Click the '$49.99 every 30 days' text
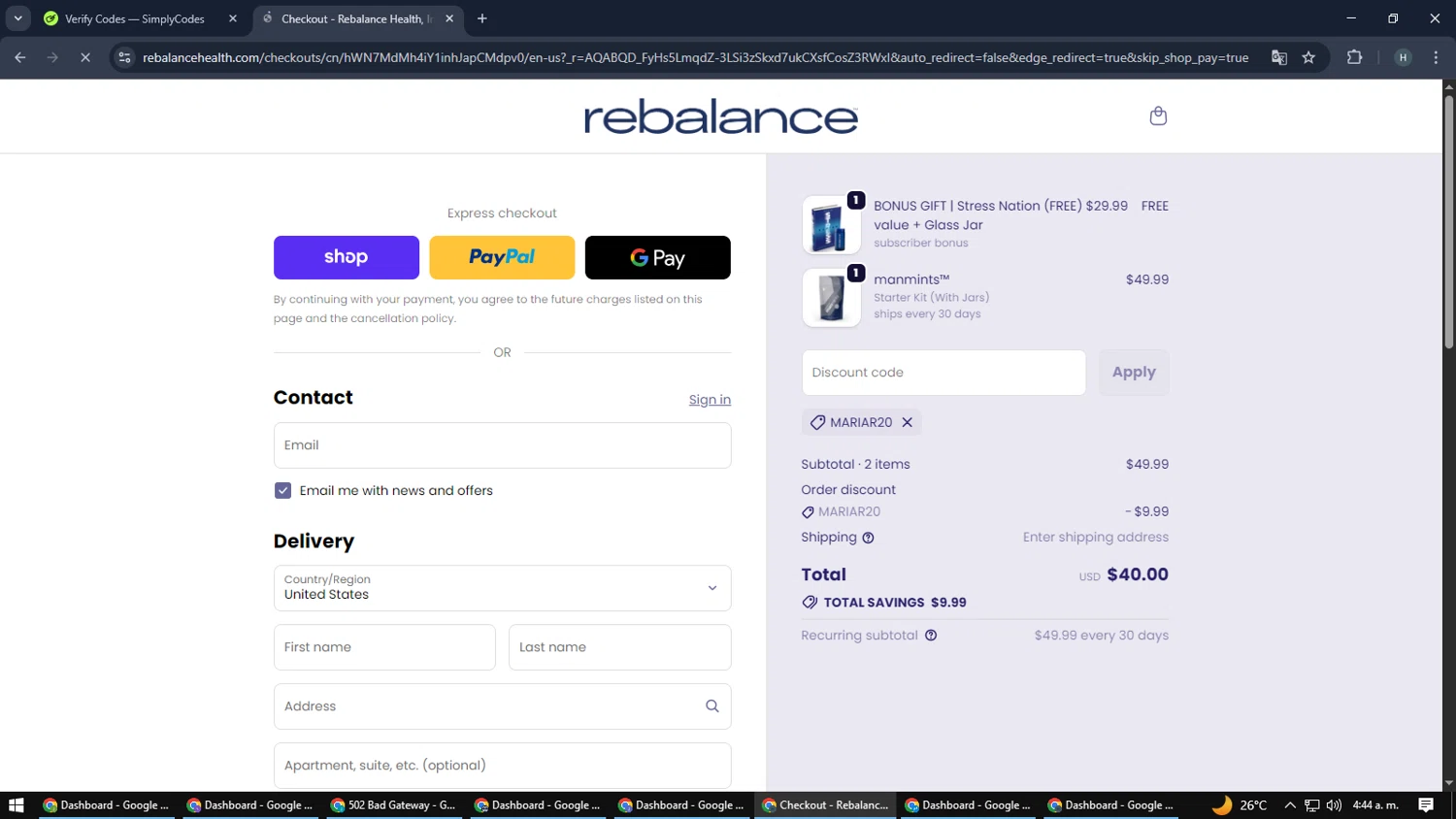This screenshot has width=1456, height=819. click(x=1101, y=636)
